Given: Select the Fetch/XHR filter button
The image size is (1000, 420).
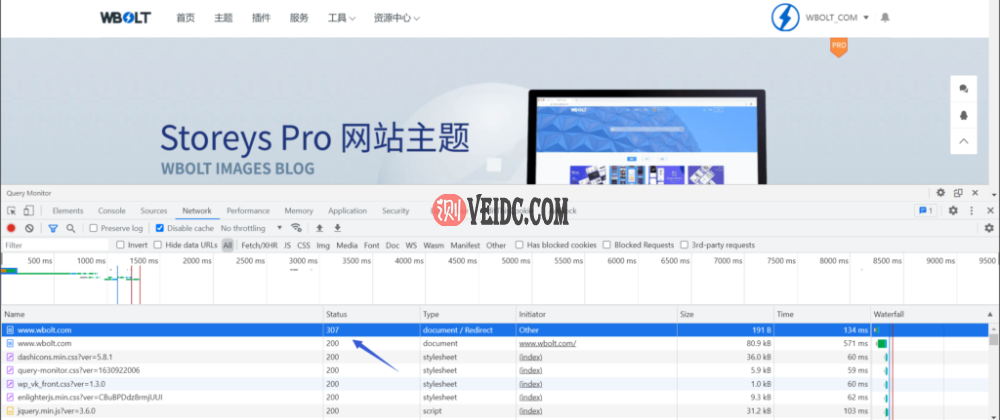Looking at the screenshot, I should (x=258, y=245).
